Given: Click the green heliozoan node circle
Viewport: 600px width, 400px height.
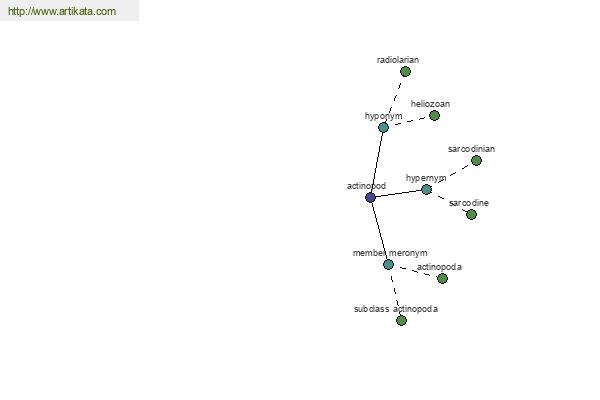Looking at the screenshot, I should (x=434, y=116).
